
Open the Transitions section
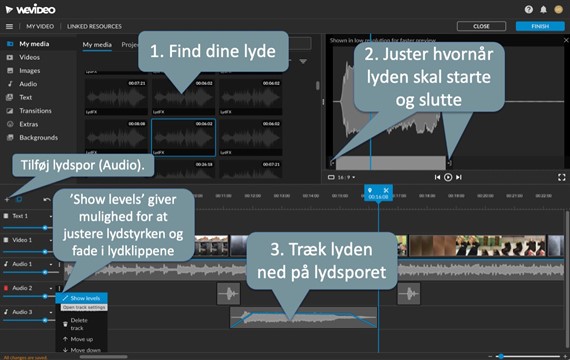(x=35, y=111)
